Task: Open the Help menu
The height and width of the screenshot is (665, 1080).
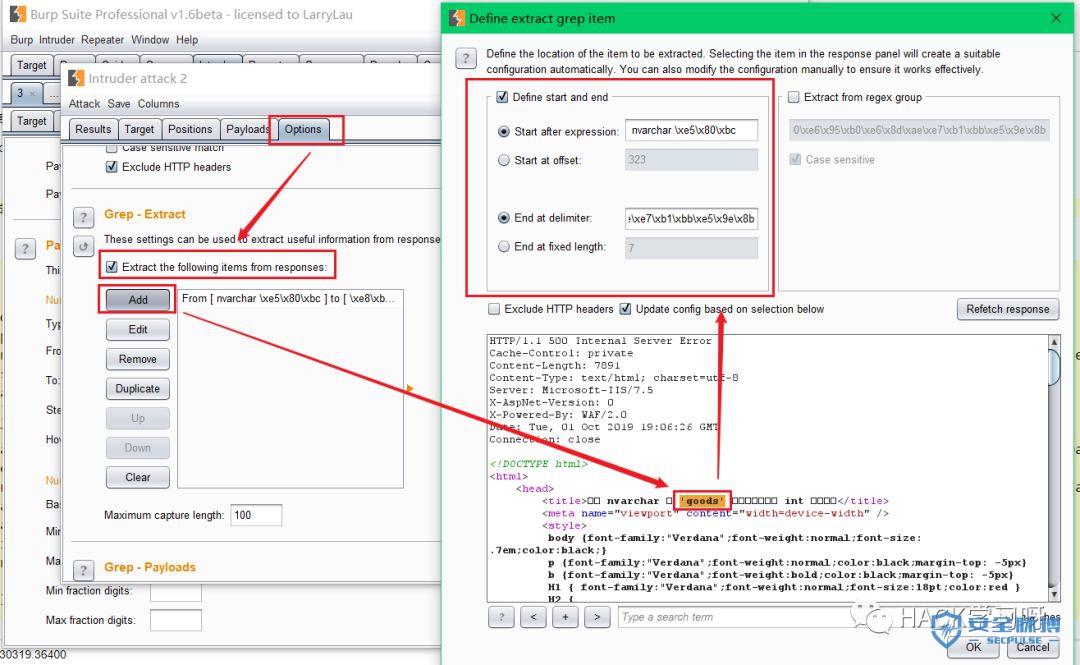Action: pyautogui.click(x=187, y=40)
